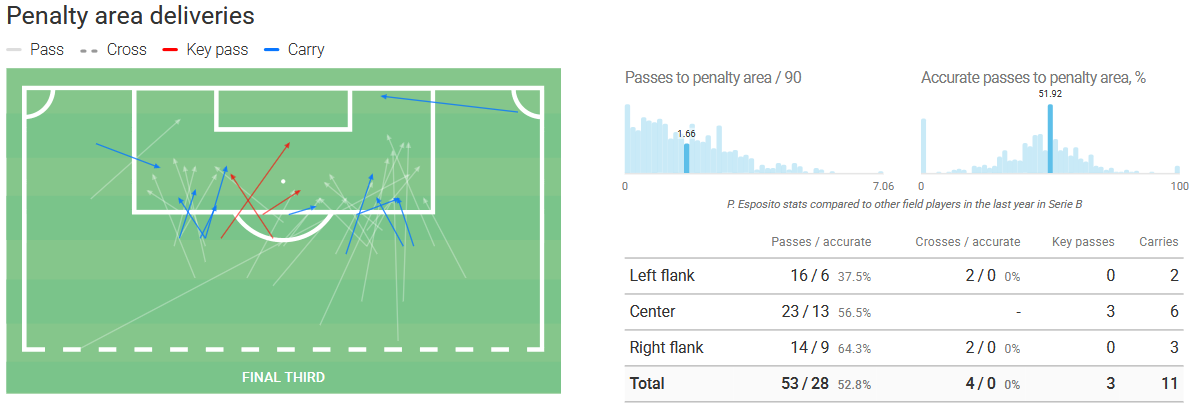Click the red Key pass legend marker
Viewport: 1193px width, 411px height.
pos(170,49)
